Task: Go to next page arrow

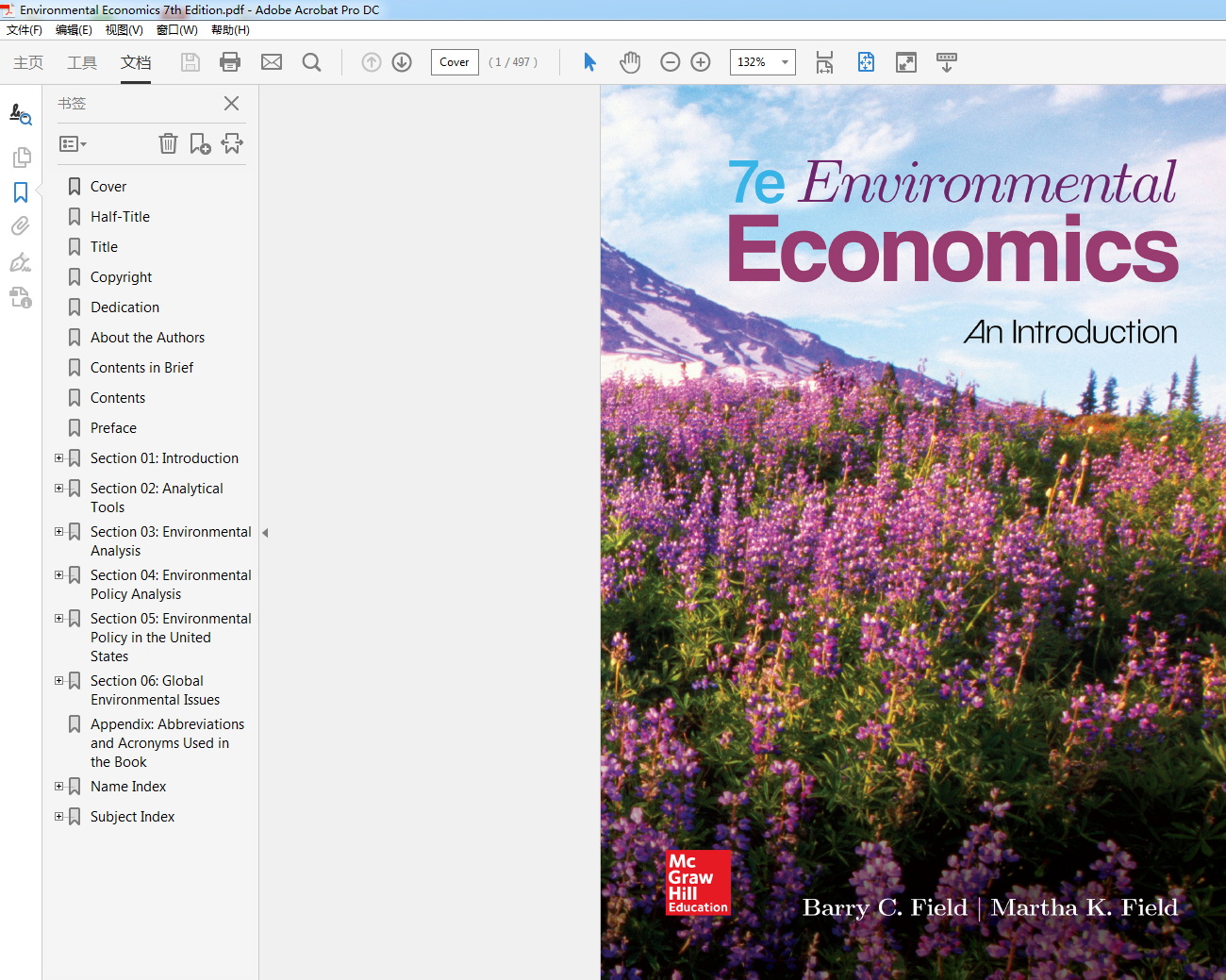Action: 402,62
